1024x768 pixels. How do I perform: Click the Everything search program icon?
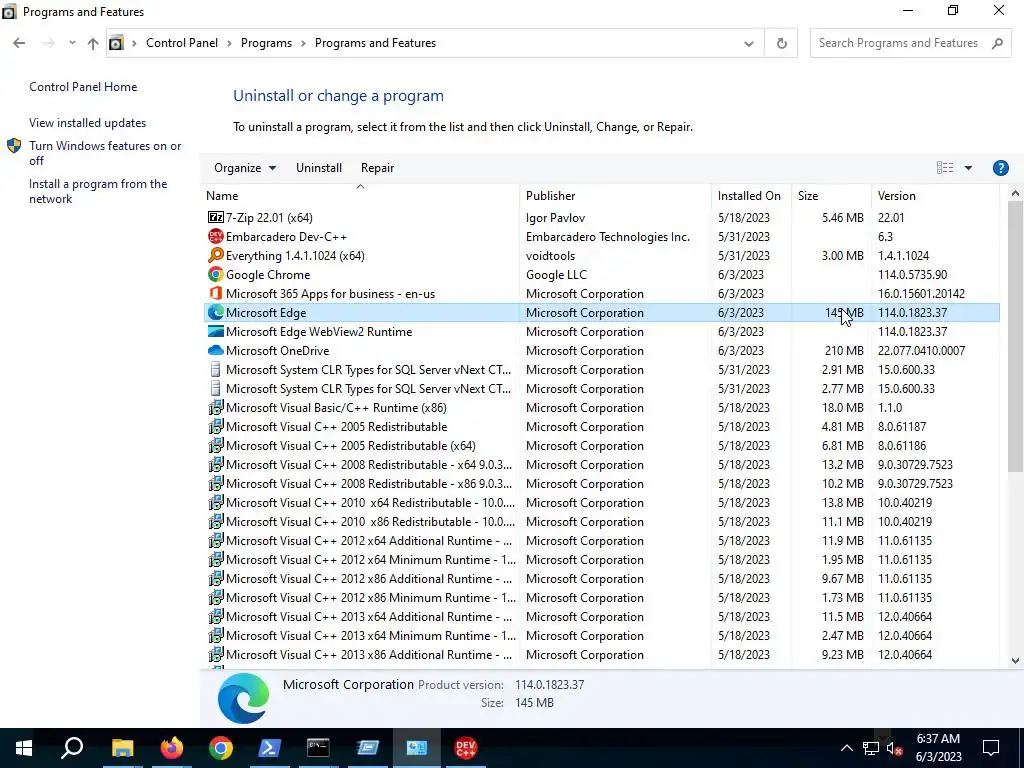pyautogui.click(x=216, y=255)
